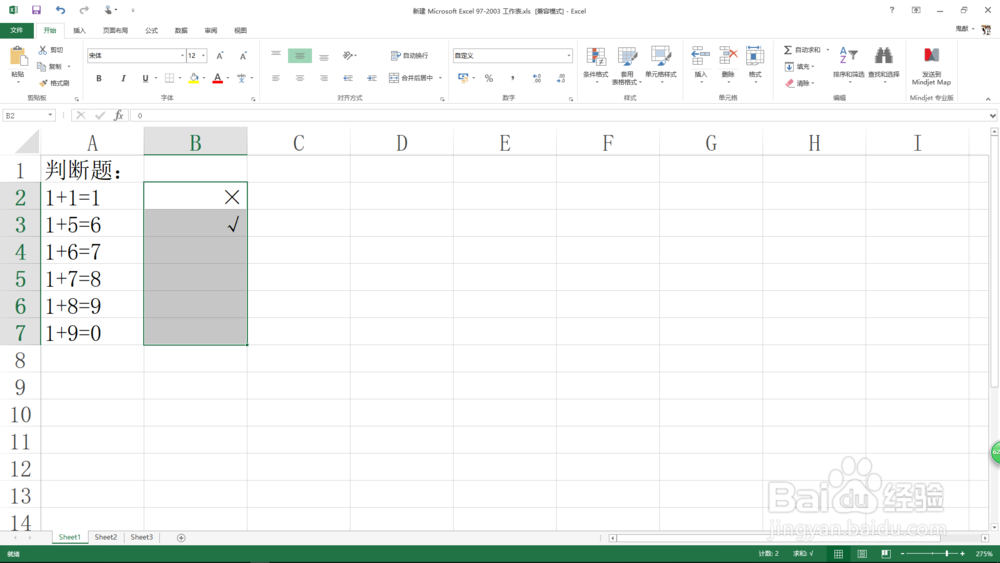Click the Redo arrow icon
The width and height of the screenshot is (1000, 563).
click(84, 10)
